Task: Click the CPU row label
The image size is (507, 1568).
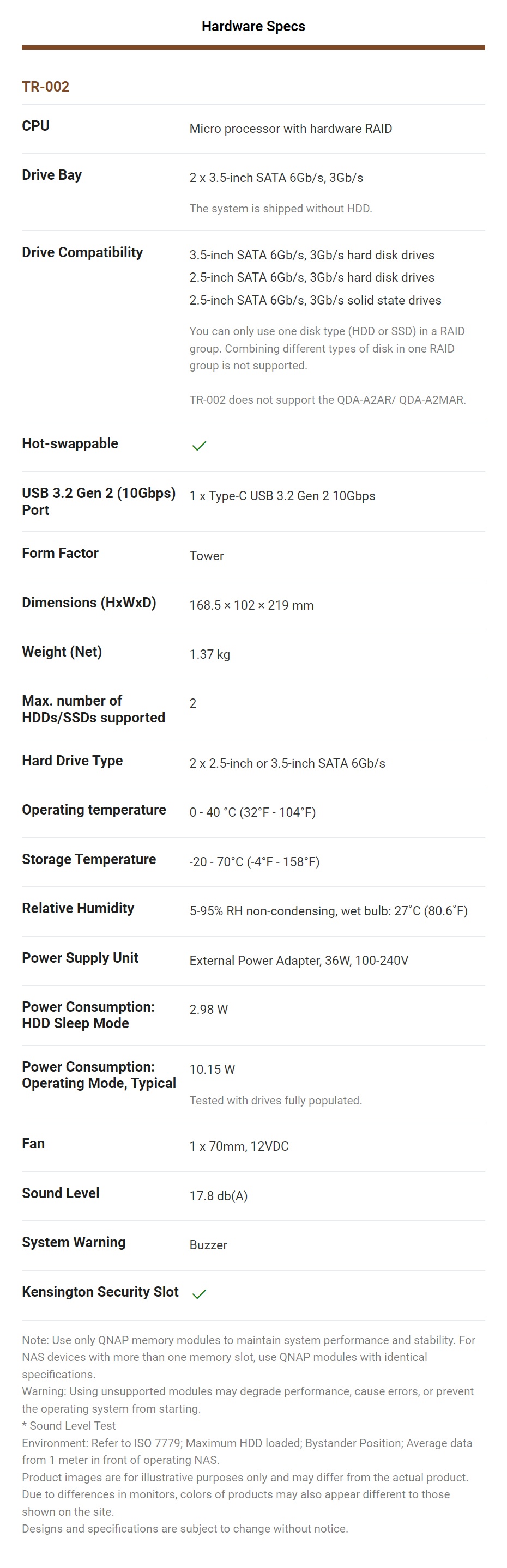Action: tap(35, 126)
